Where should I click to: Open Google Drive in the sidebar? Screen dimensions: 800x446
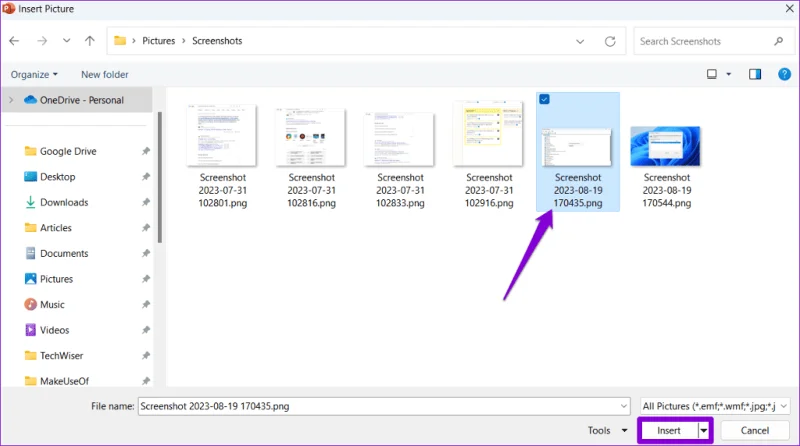[68, 151]
